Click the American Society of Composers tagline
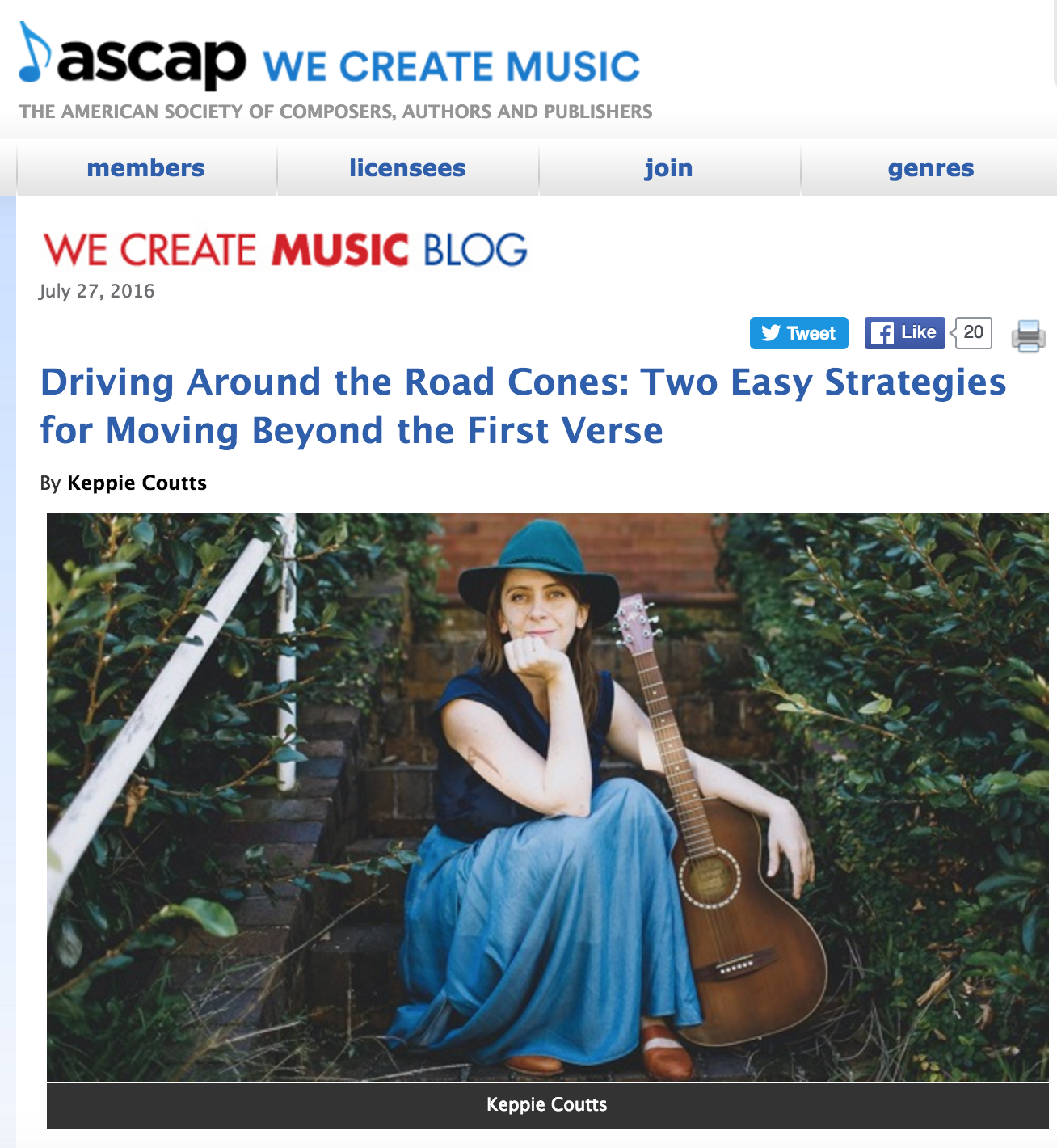This screenshot has width=1057, height=1148. (336, 112)
